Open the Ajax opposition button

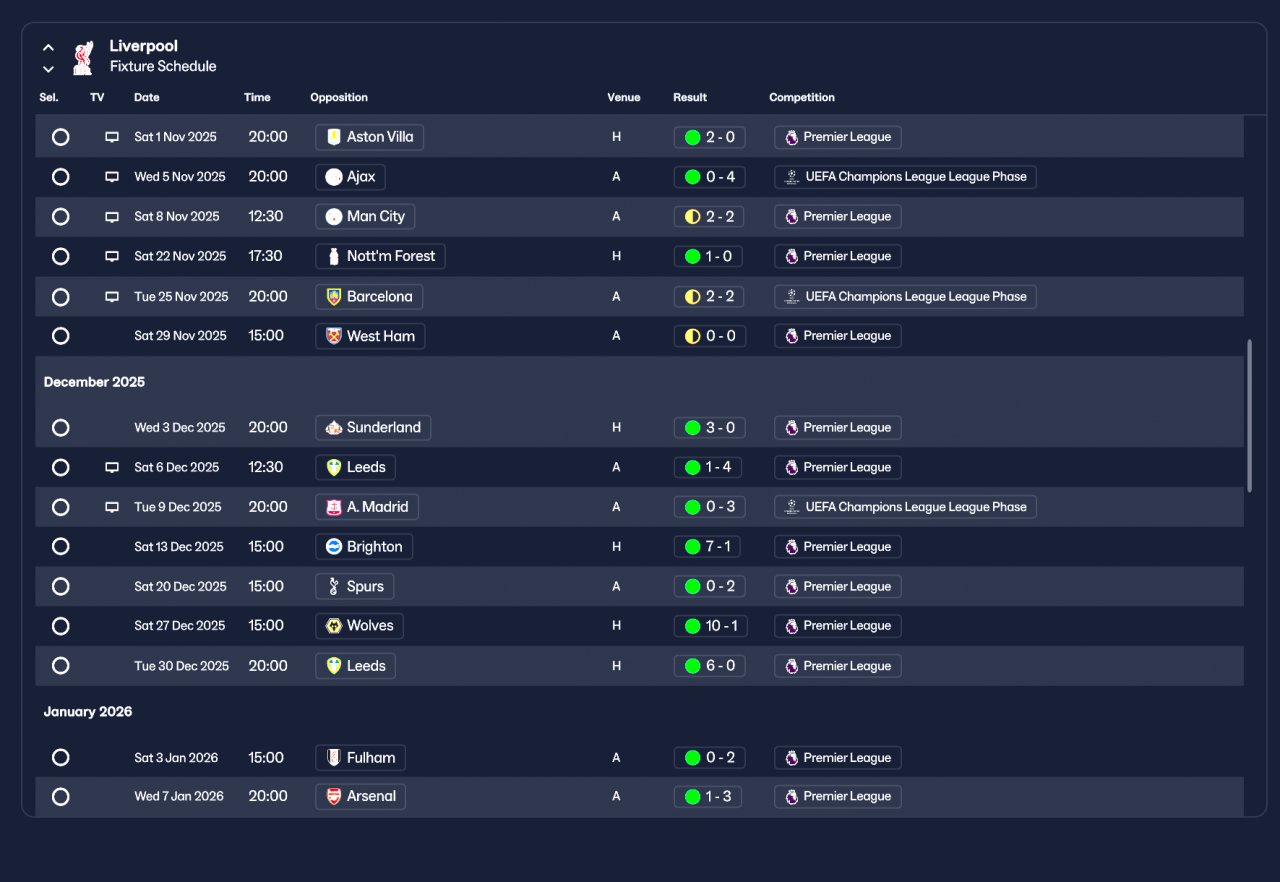point(350,177)
